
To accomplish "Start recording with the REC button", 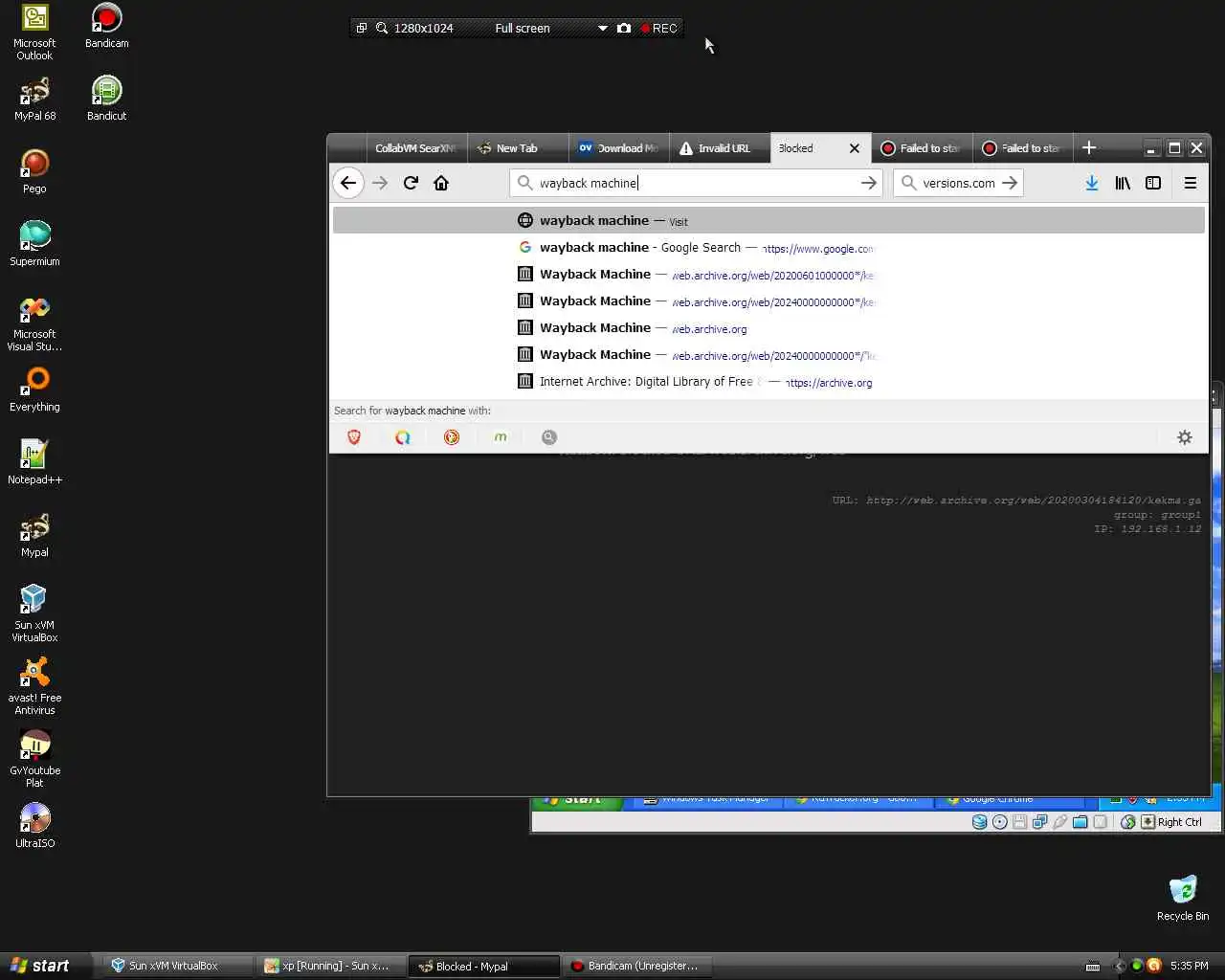I will (x=659, y=28).
